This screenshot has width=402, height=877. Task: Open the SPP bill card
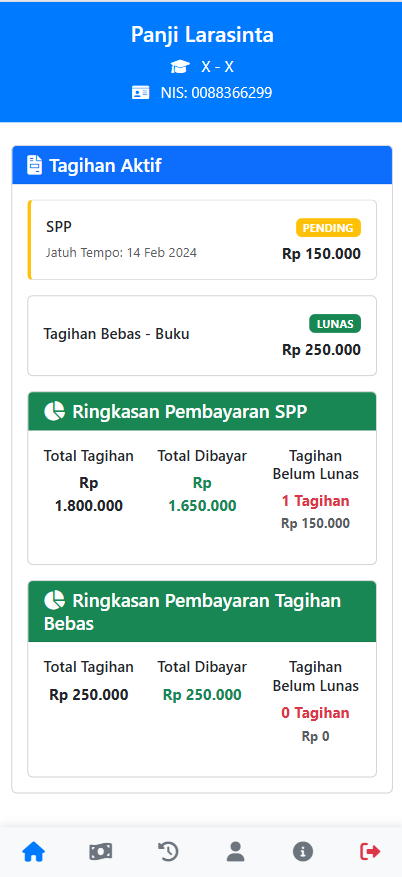pos(202,240)
